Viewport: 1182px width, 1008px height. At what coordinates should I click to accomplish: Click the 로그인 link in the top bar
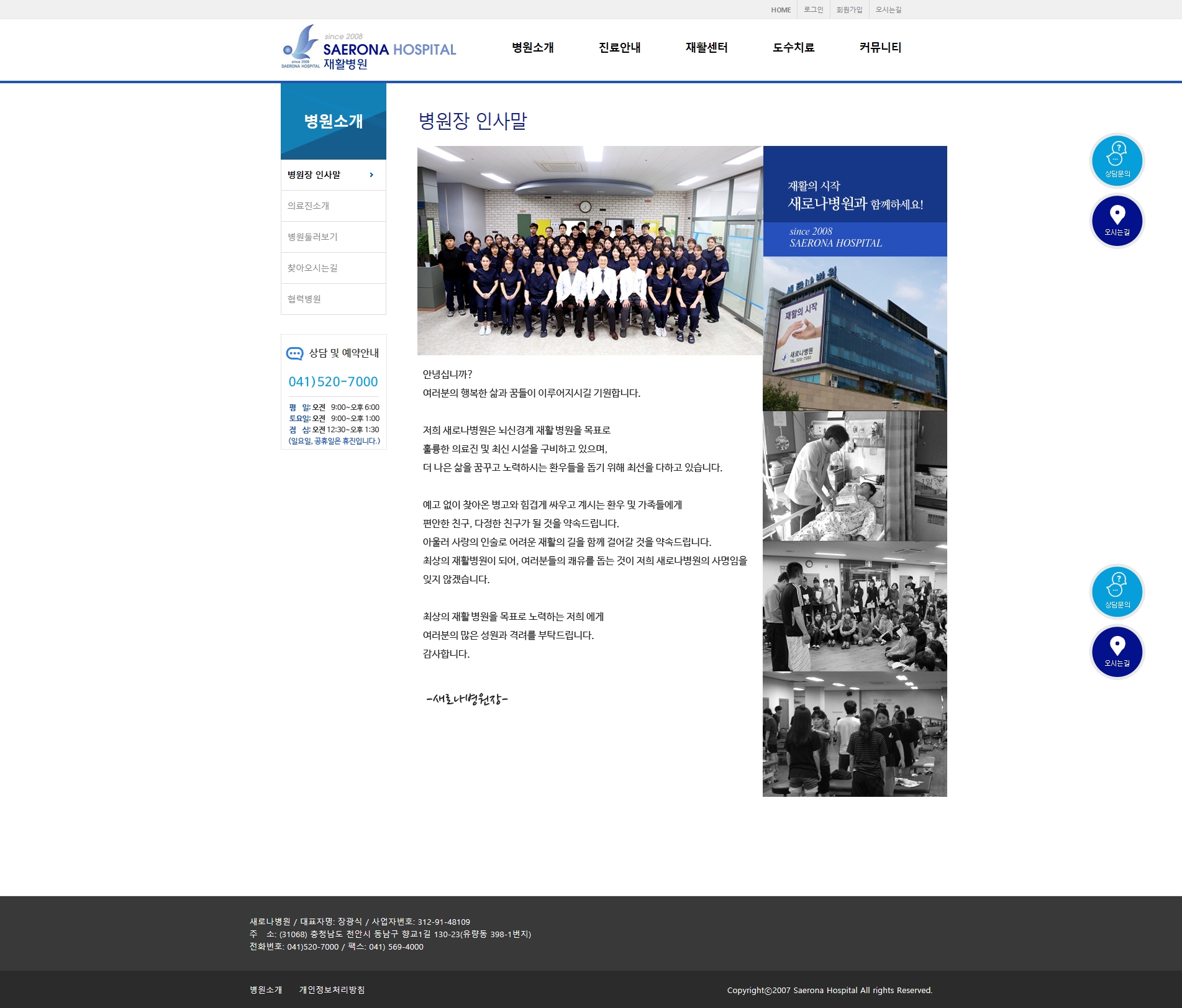[813, 10]
